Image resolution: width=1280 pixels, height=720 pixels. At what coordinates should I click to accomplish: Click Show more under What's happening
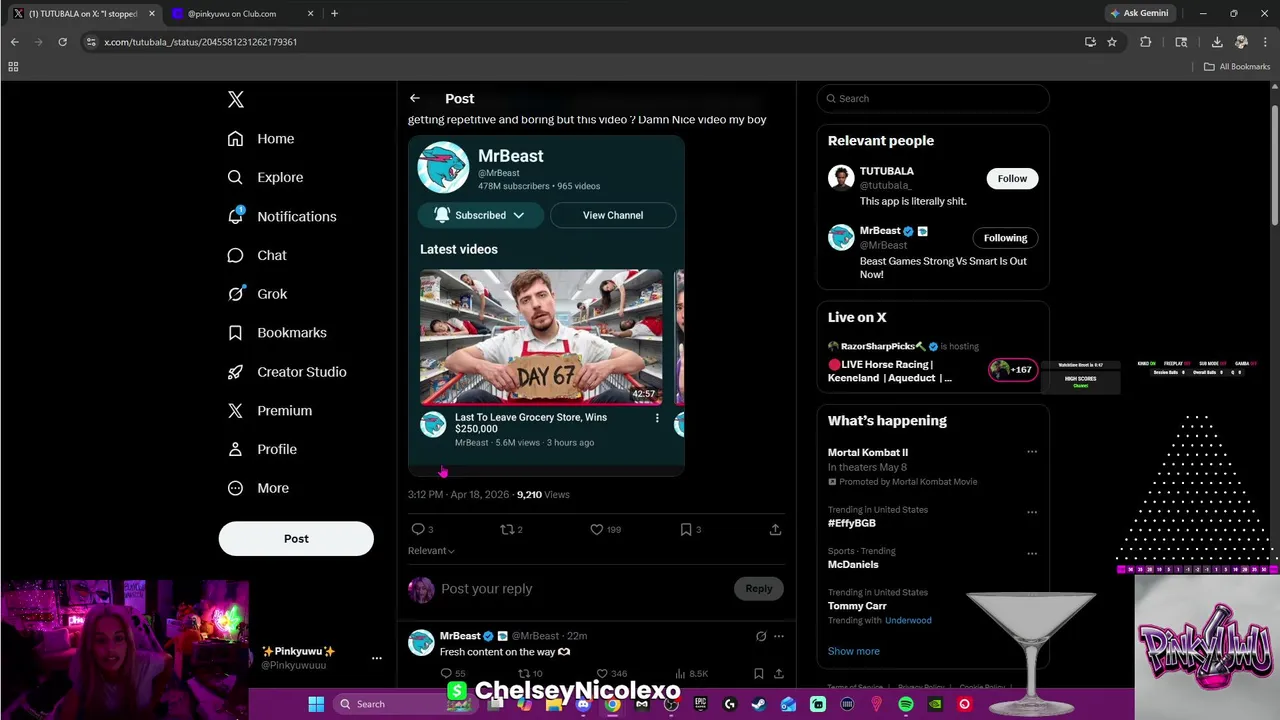854,651
